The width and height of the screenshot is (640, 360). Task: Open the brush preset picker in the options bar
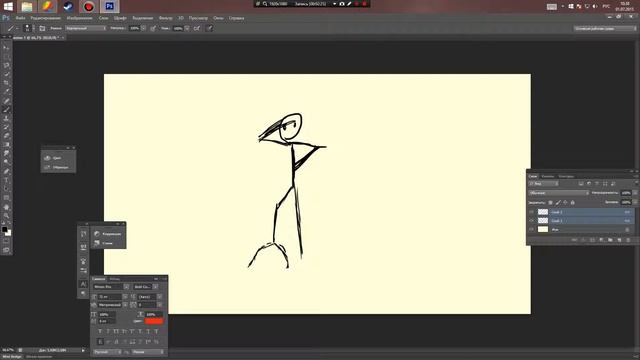pyautogui.click(x=27, y=28)
